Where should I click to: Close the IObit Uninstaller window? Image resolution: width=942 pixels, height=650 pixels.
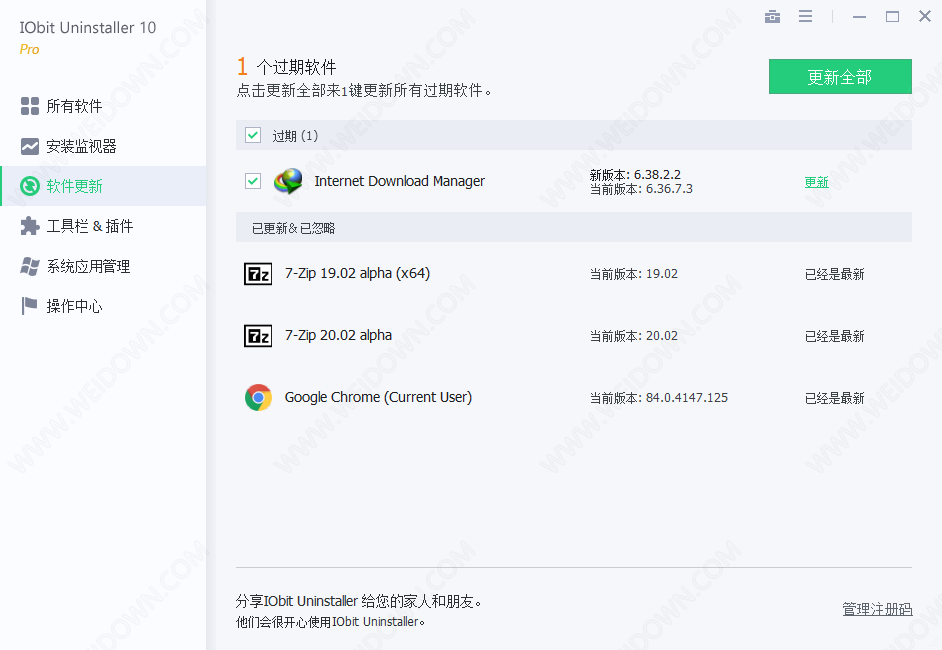point(925,16)
